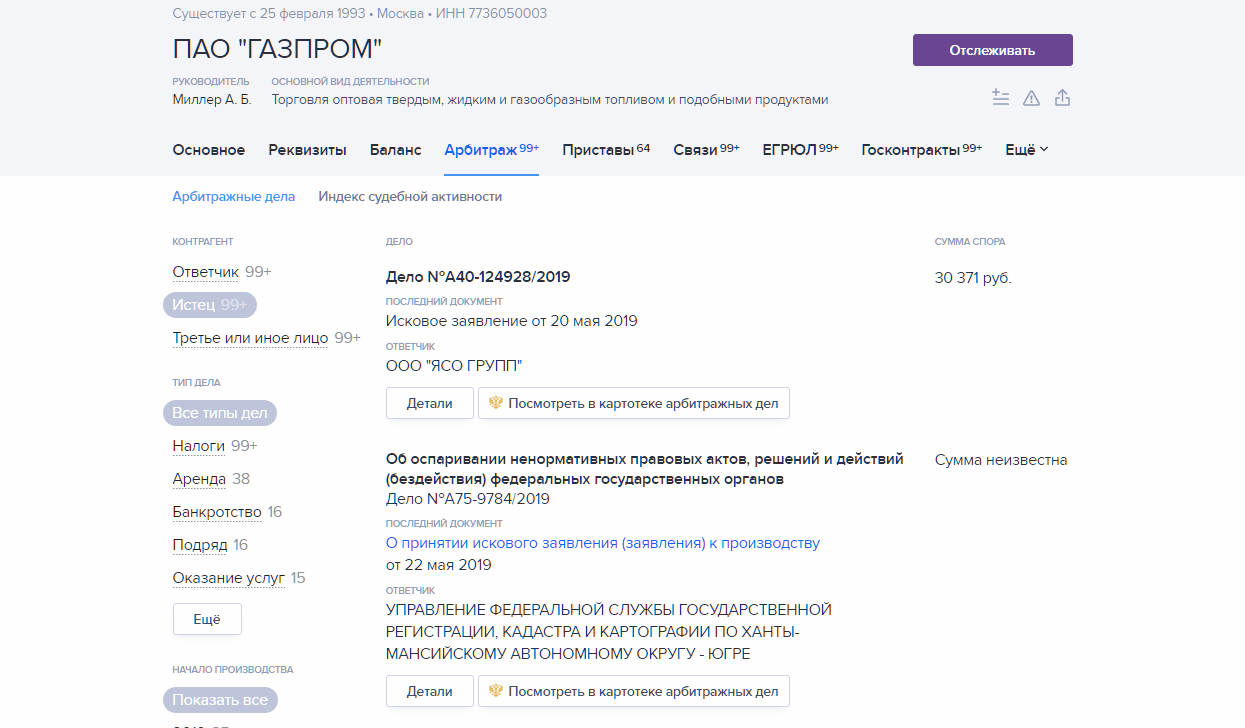1245x728 pixels.
Task: Filter cases by Банкротство
Action: [217, 512]
